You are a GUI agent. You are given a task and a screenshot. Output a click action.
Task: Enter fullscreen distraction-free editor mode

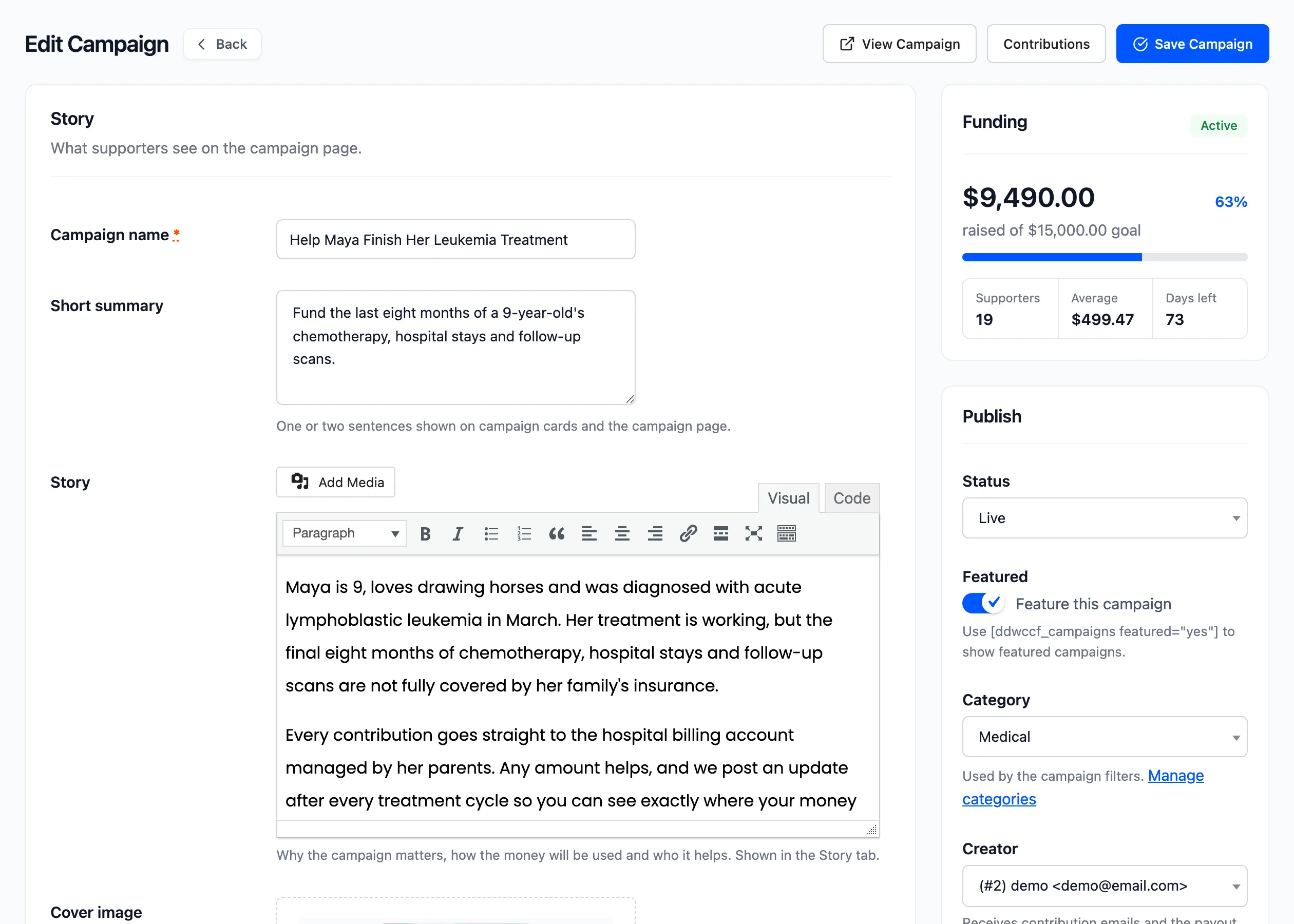(x=753, y=534)
